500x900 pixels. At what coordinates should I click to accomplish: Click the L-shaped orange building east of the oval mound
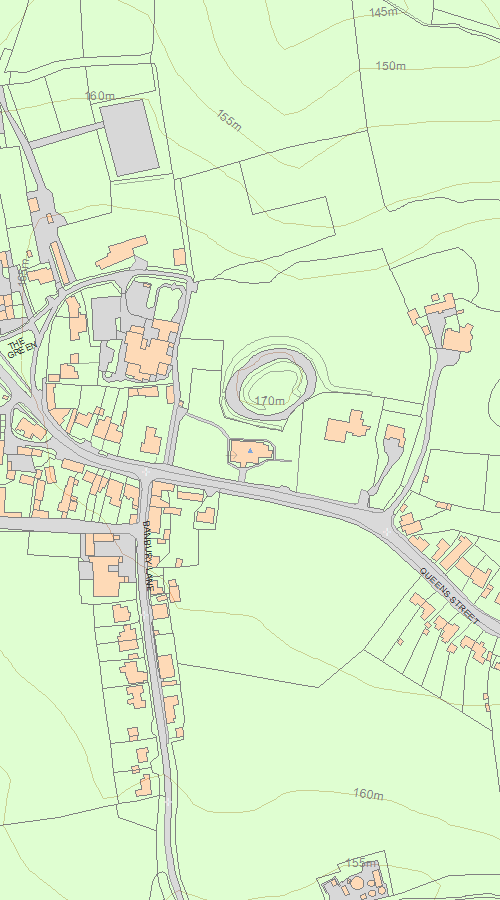click(347, 426)
